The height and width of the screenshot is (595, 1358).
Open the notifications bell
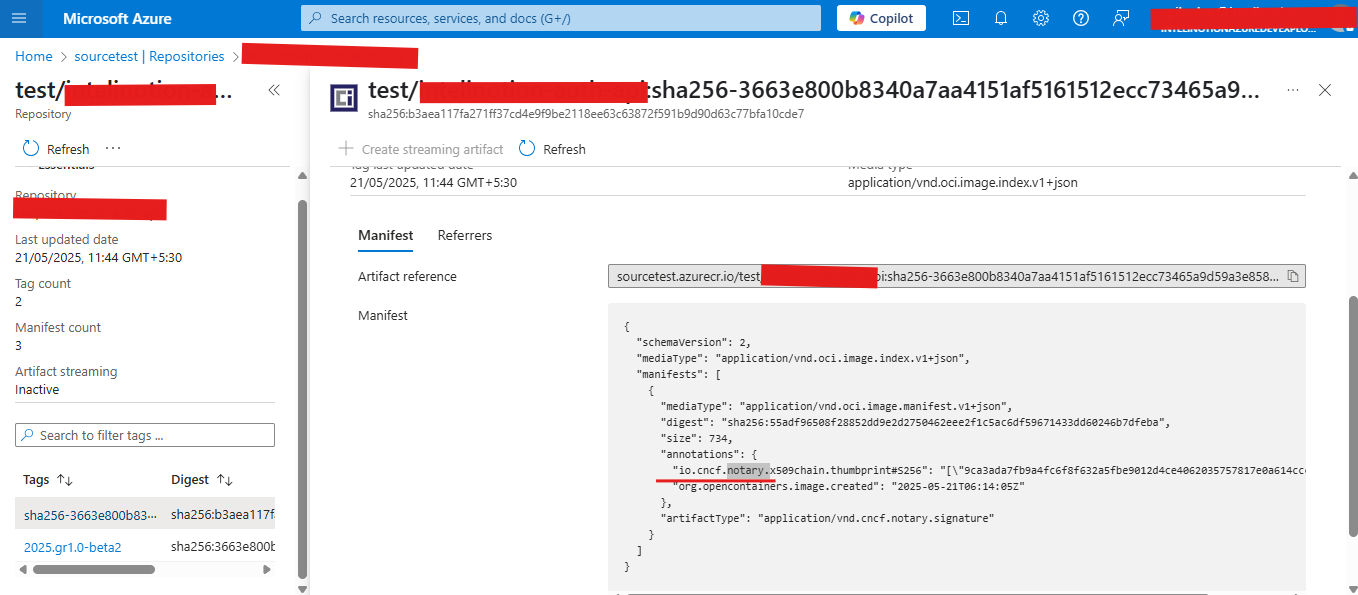[1001, 18]
